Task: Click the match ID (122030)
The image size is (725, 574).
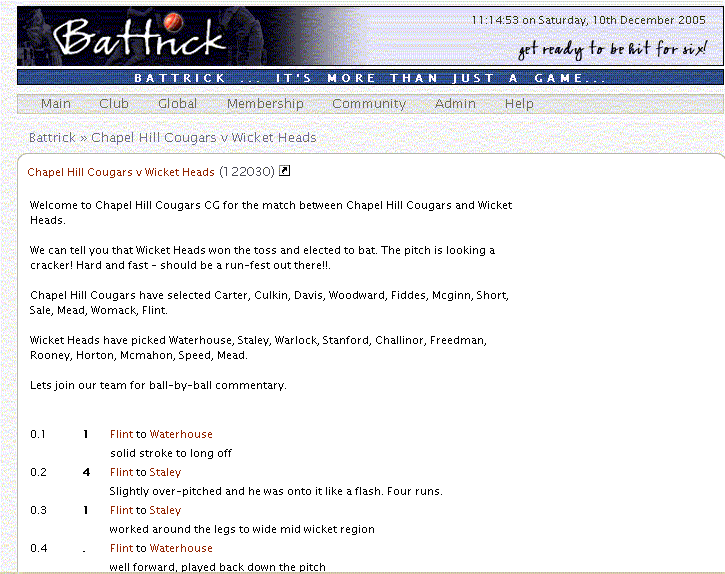Action: point(247,172)
